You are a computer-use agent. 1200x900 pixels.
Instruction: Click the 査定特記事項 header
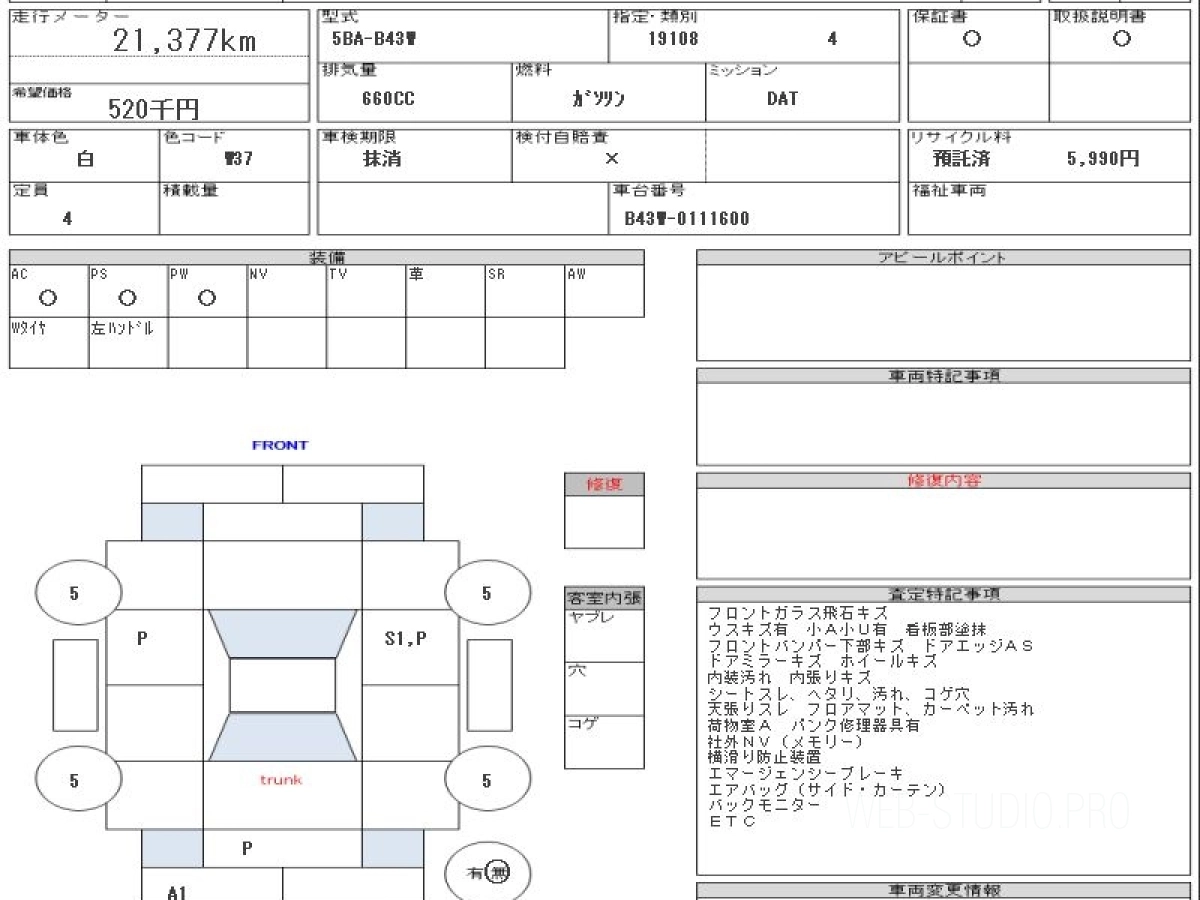(944, 593)
